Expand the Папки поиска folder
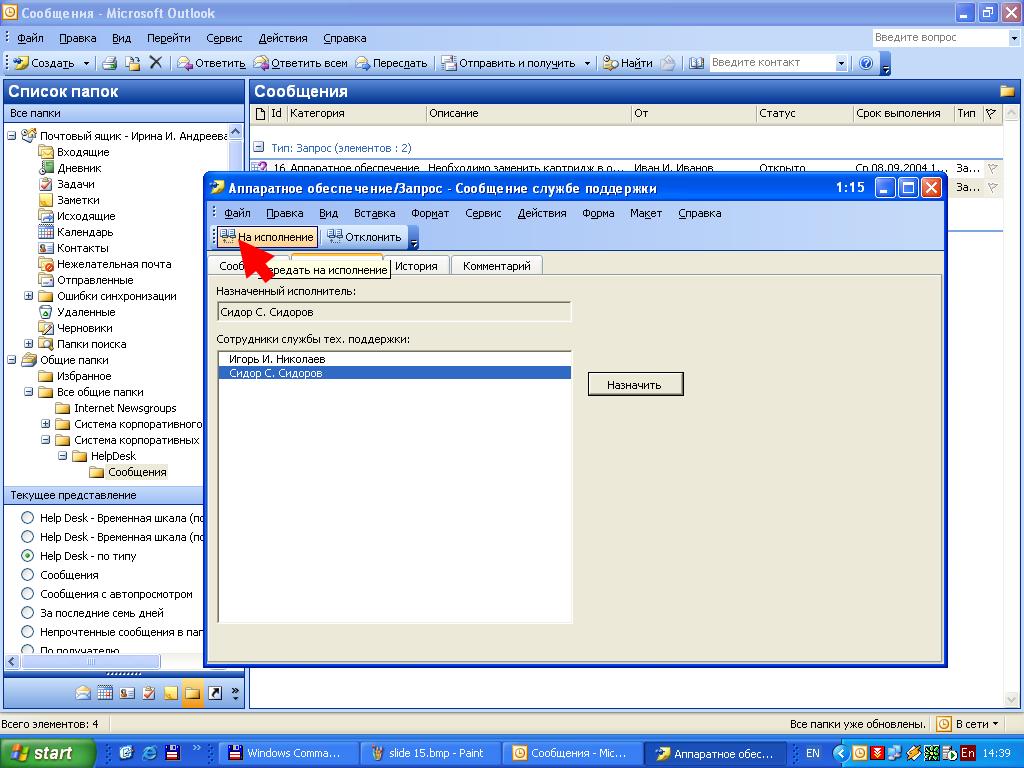 tap(29, 344)
